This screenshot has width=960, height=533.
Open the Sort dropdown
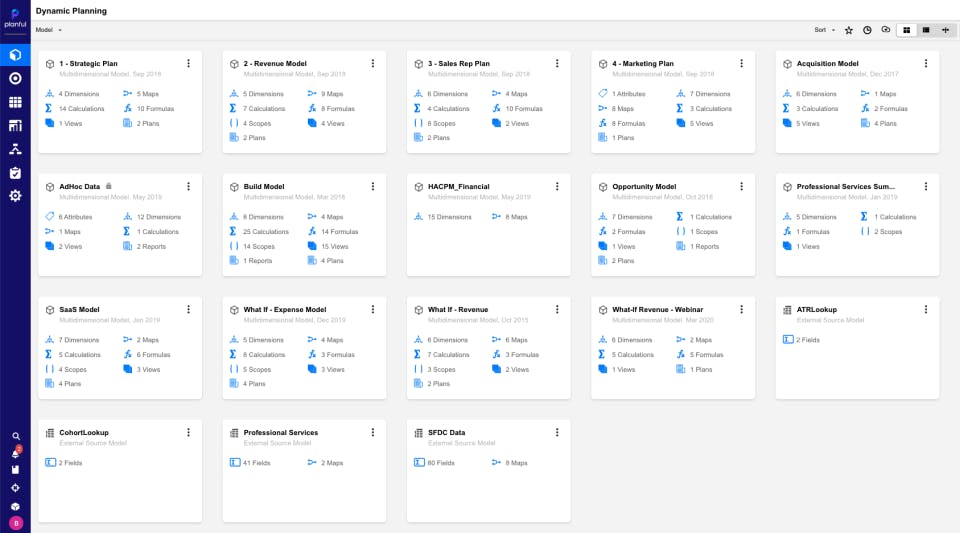tap(822, 30)
